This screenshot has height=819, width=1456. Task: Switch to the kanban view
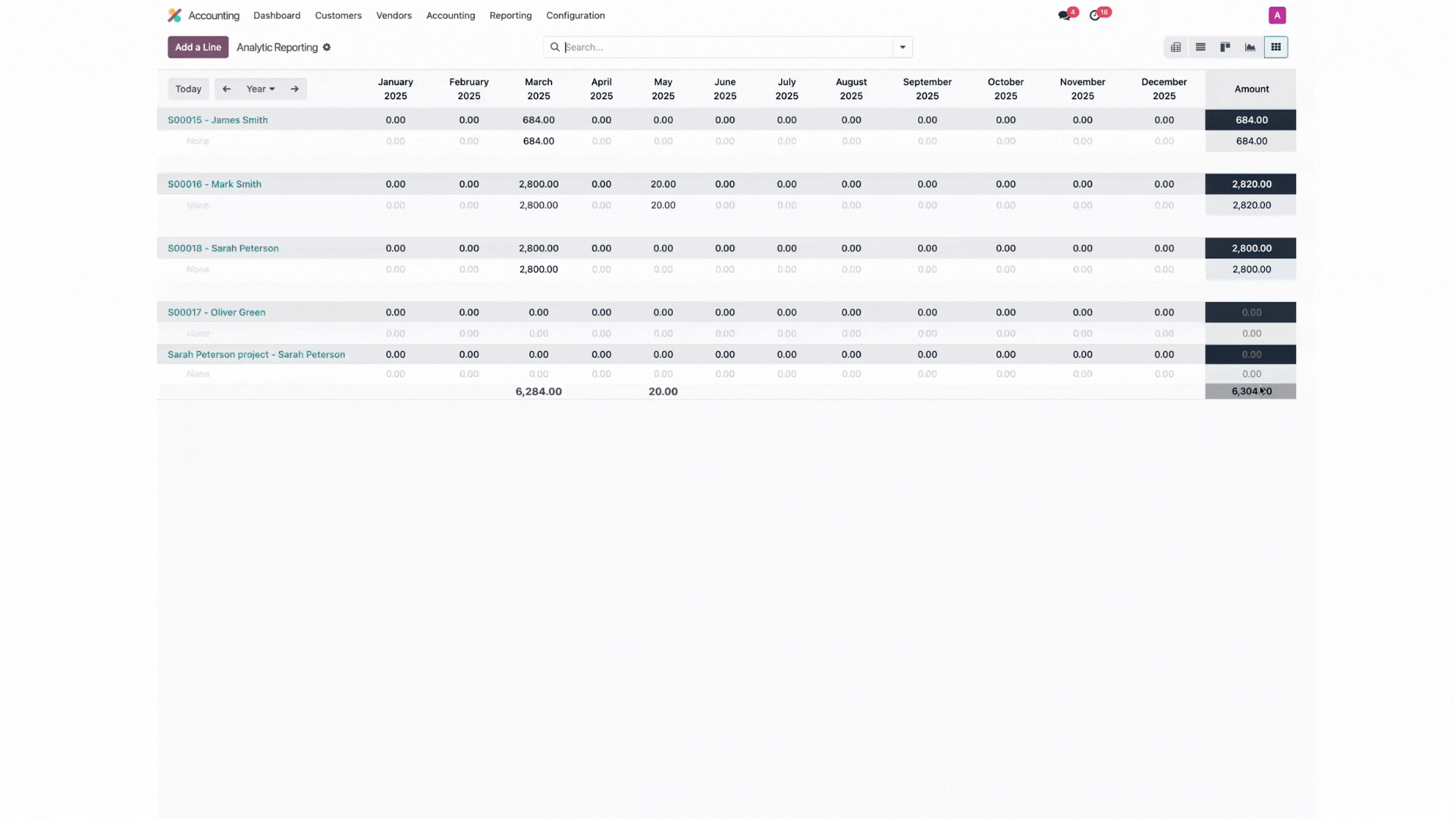[x=1225, y=47]
